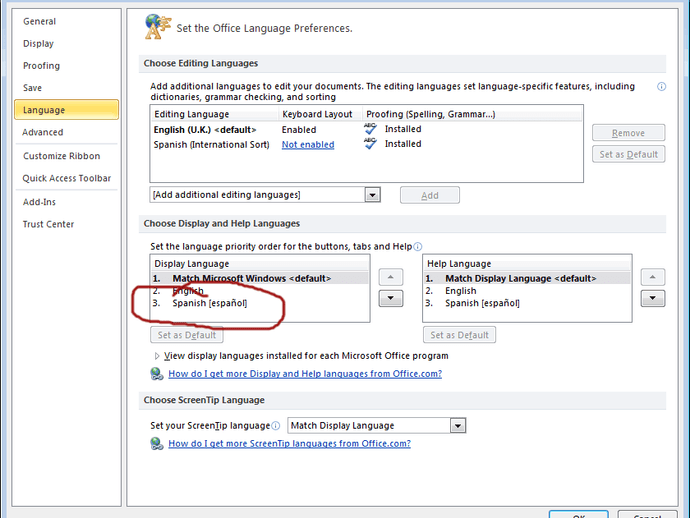Click the Office language globe icon

[158, 26]
